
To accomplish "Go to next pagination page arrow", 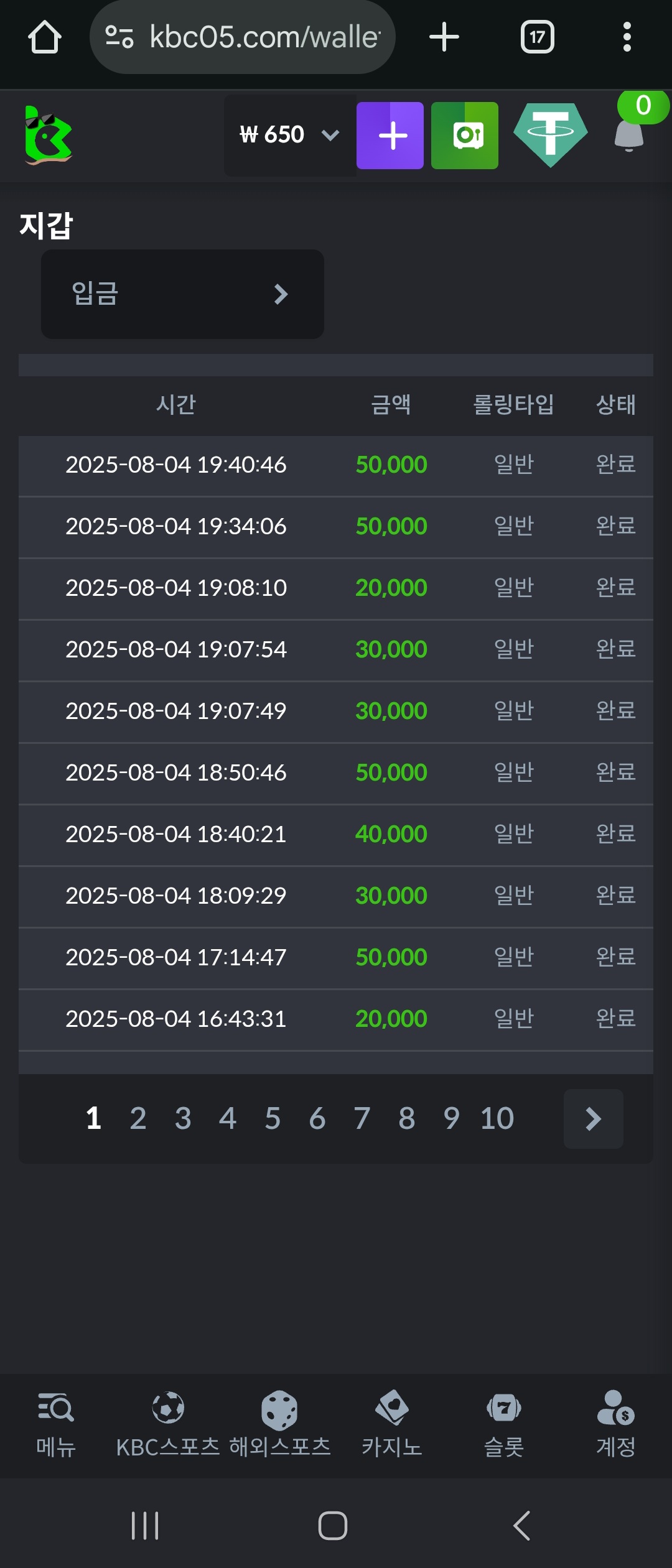I will [593, 1119].
